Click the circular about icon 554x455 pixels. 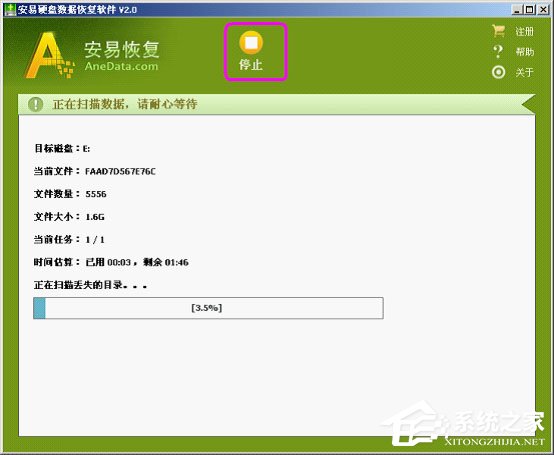coord(499,72)
